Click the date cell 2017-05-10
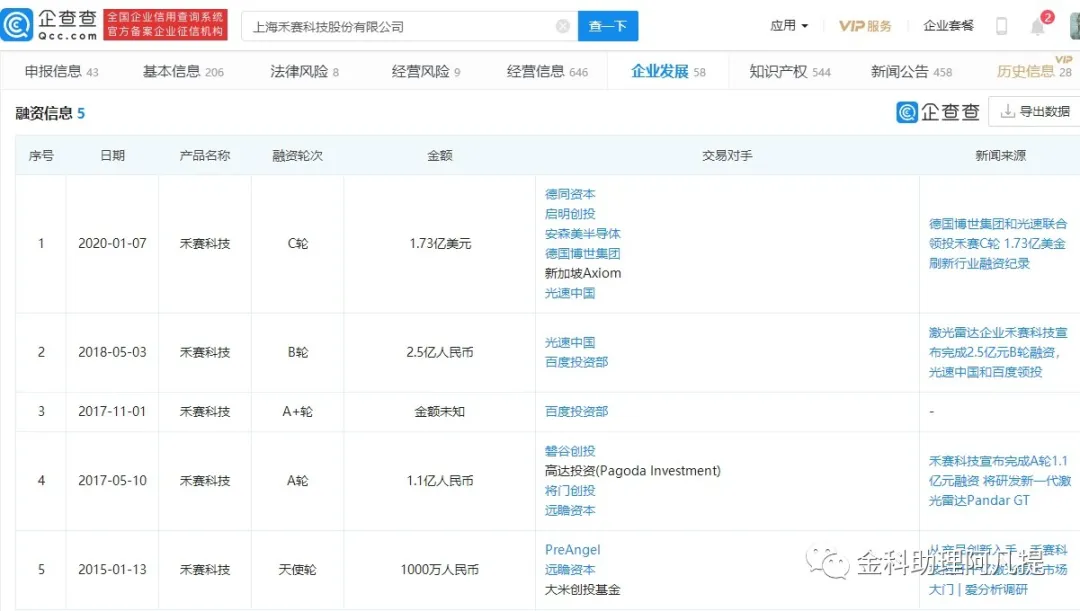The image size is (1080, 611). point(112,480)
